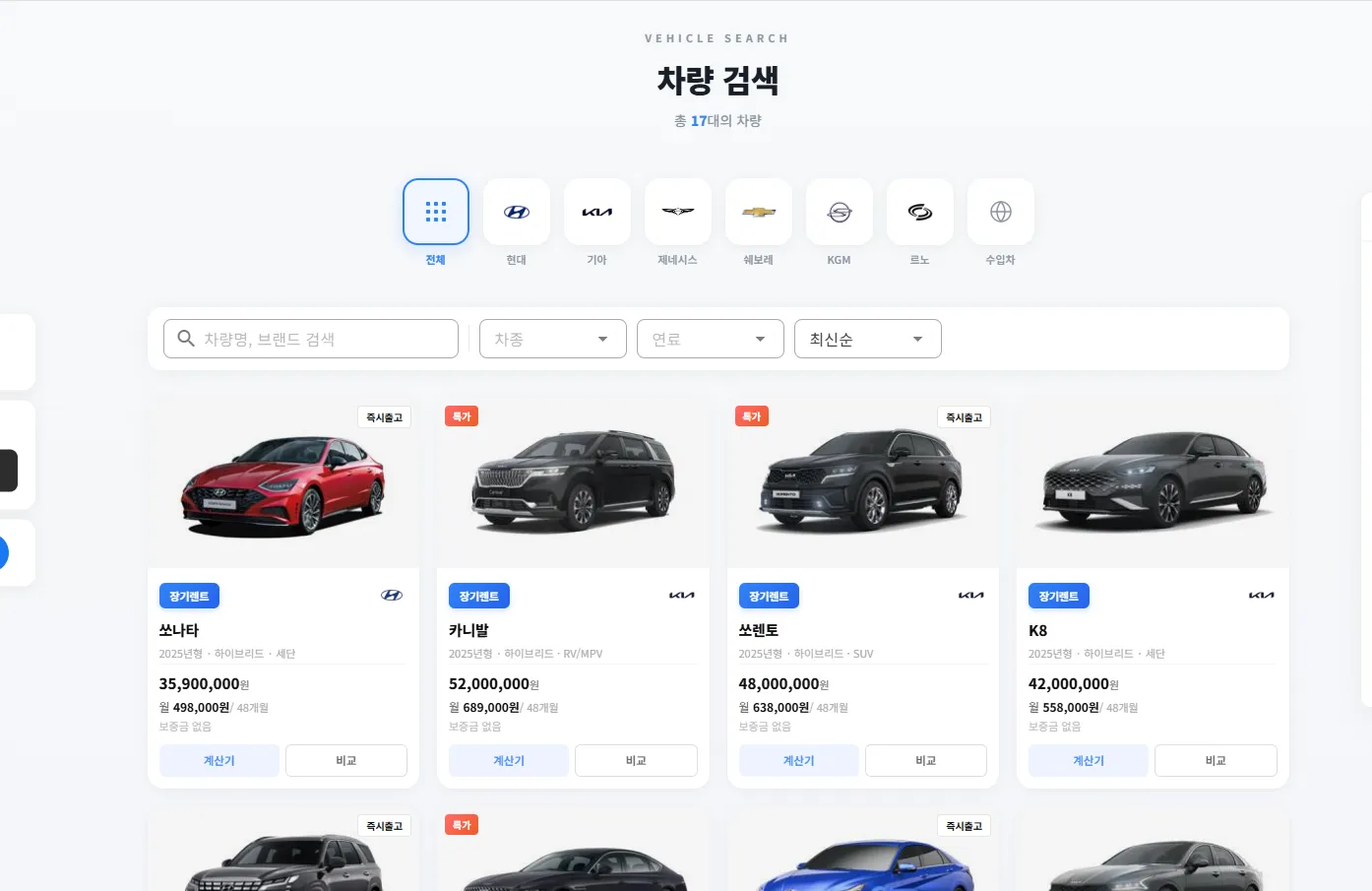Click monthly fee 월 558,000원

point(1064,708)
